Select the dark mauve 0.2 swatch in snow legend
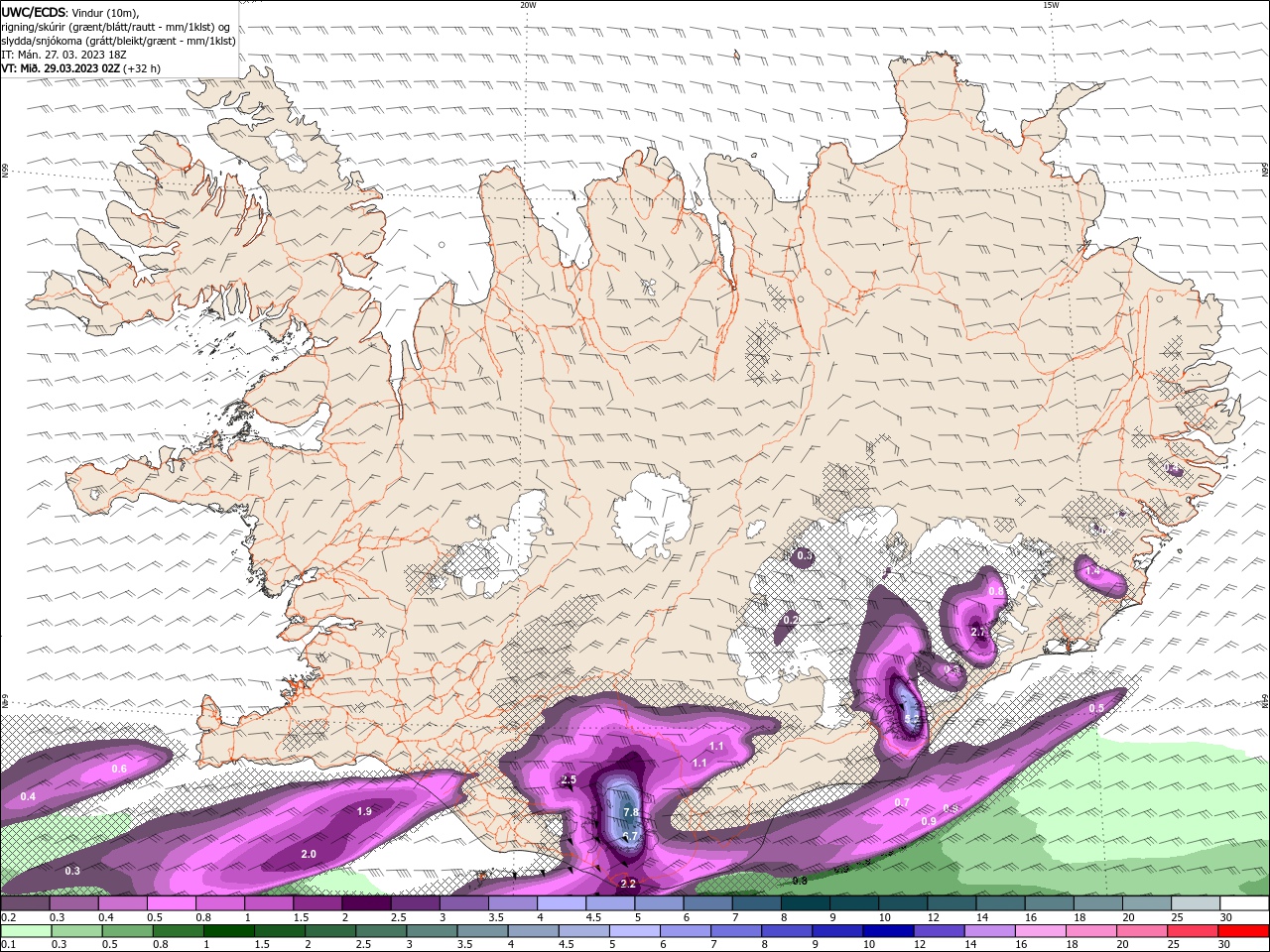The image size is (1270, 952). click(25, 903)
